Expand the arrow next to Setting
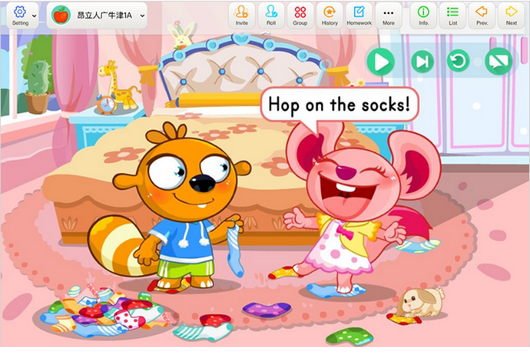This screenshot has height=360, width=530. pos(34,16)
